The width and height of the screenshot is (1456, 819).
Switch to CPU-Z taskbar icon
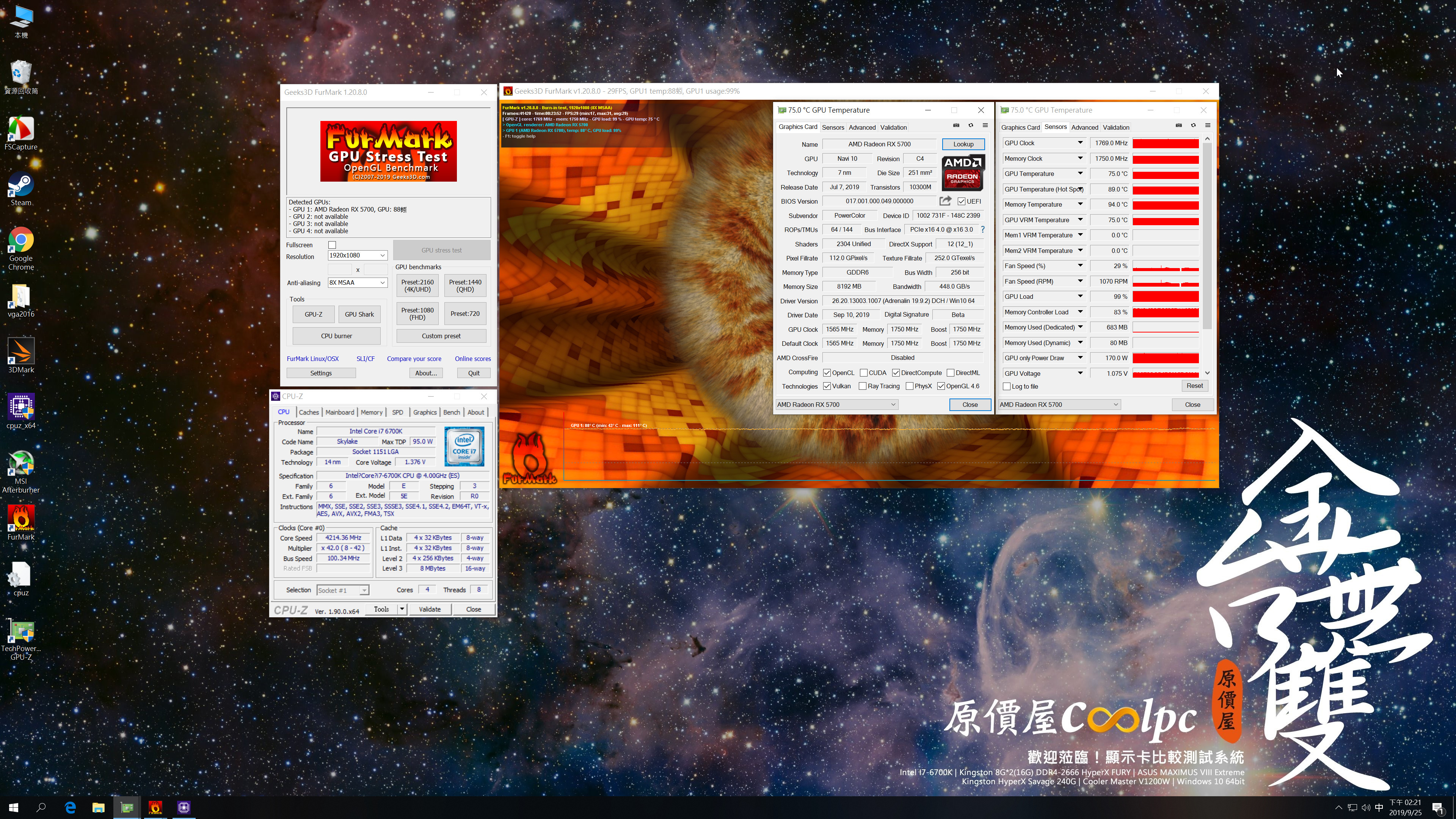184,807
